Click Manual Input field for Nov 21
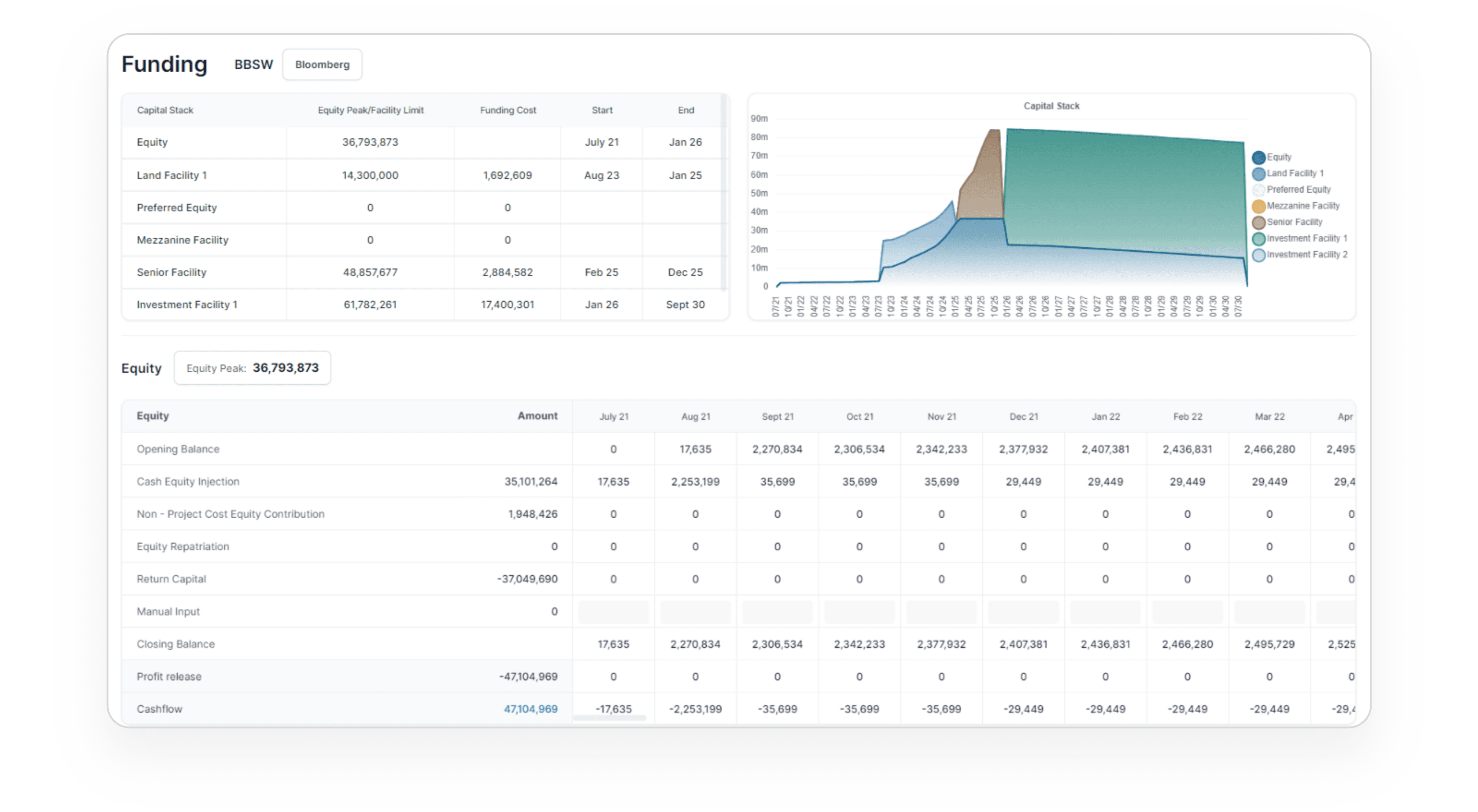Screen dimensions: 1478x812 click(x=941, y=611)
